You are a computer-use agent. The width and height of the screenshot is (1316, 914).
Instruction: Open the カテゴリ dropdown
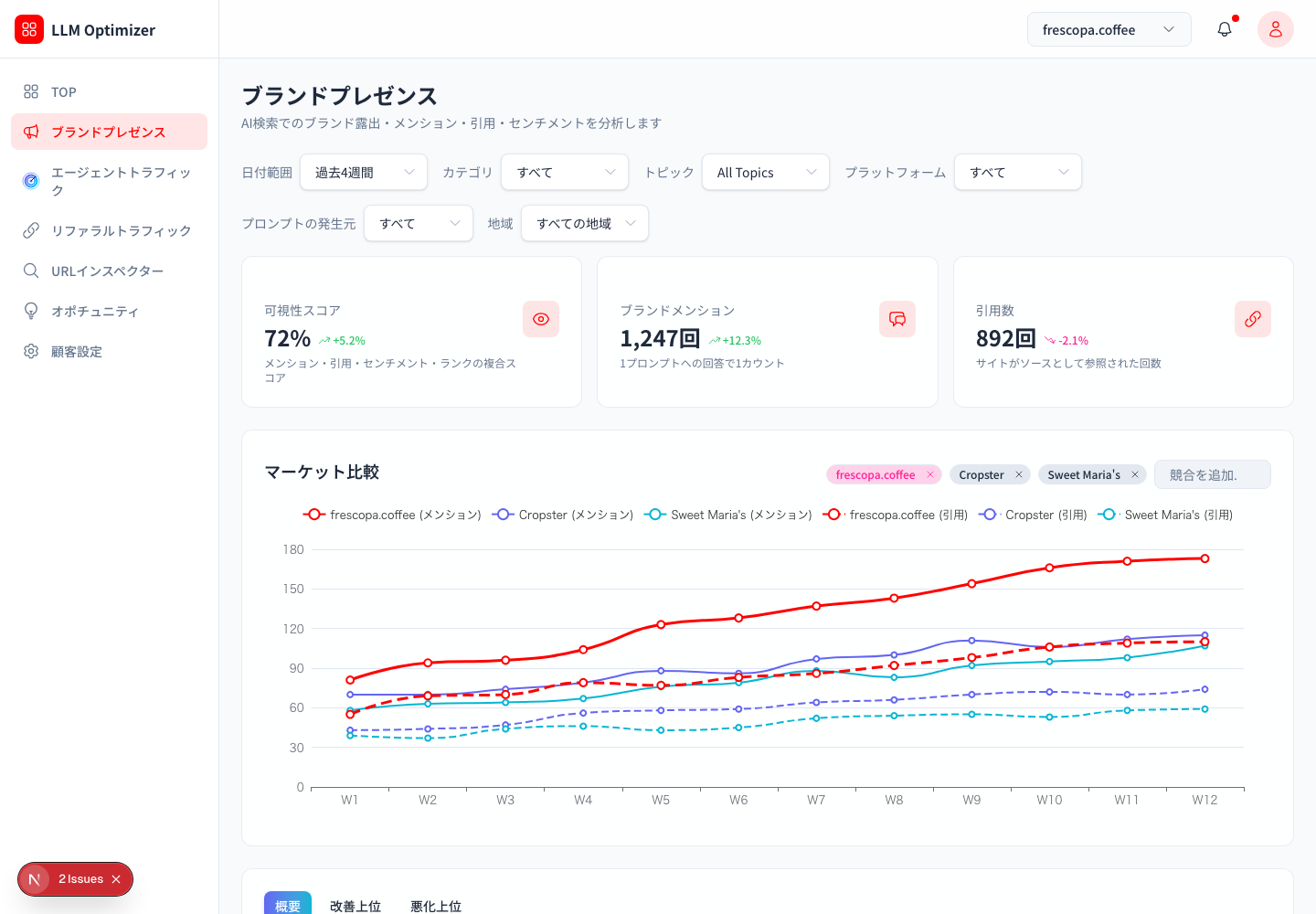(x=565, y=172)
